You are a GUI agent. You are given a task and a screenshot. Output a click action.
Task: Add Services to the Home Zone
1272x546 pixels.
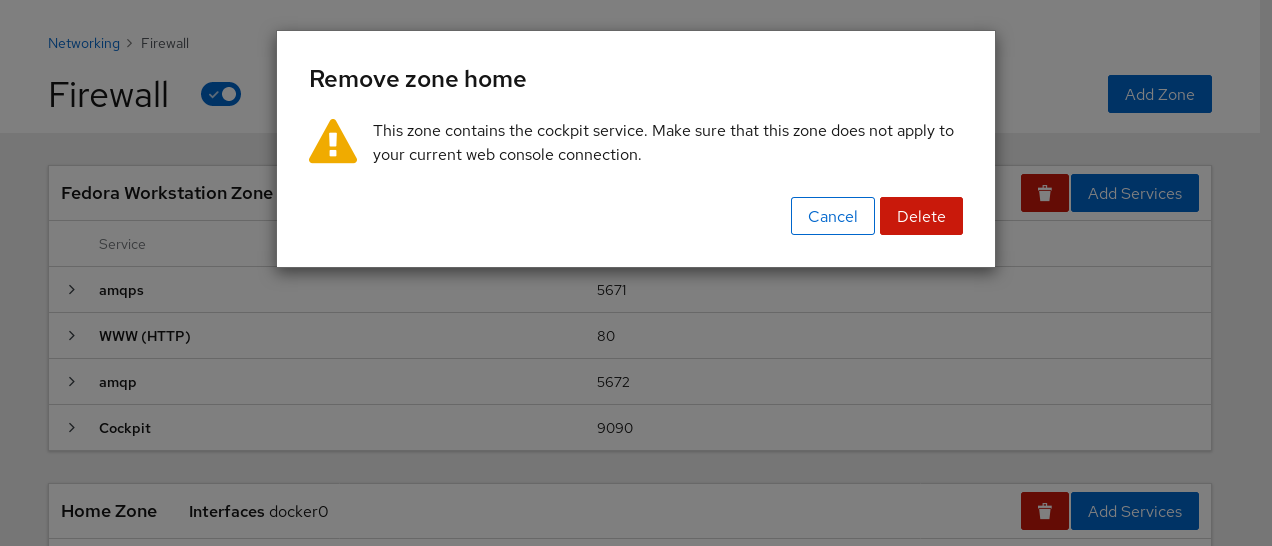[1134, 511]
